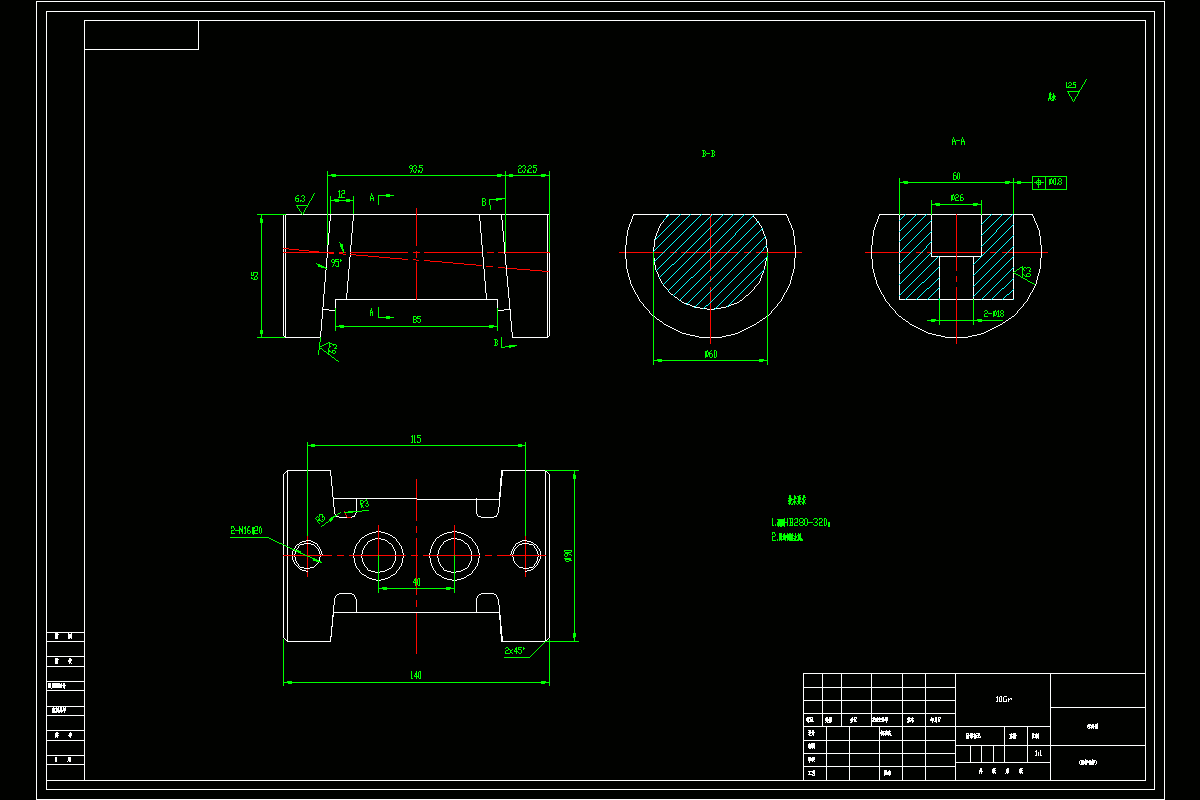Select the Ø0.8 position tolerance frame
This screenshot has width=1200, height=800.
(1050, 183)
